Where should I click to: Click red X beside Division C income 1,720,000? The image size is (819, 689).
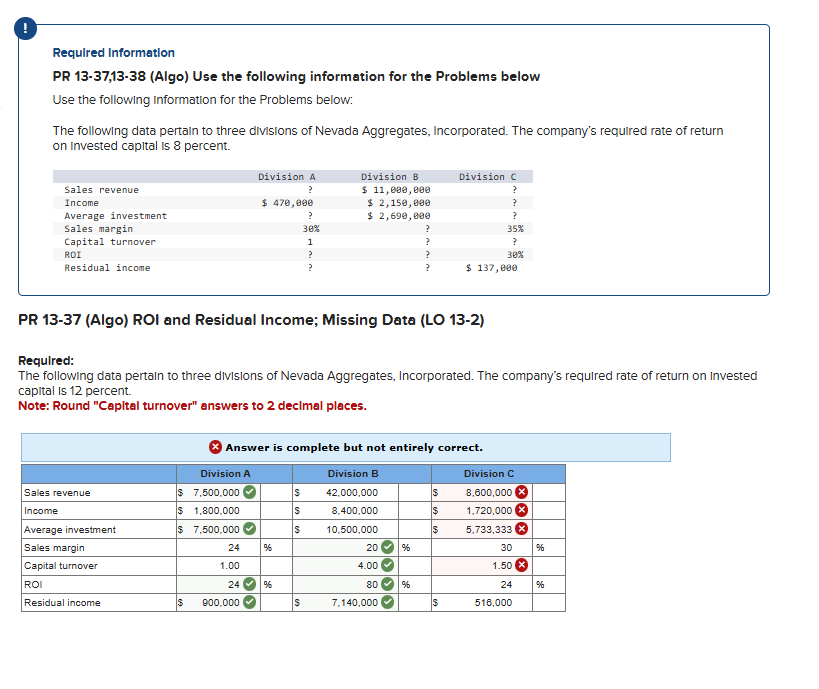[521, 510]
